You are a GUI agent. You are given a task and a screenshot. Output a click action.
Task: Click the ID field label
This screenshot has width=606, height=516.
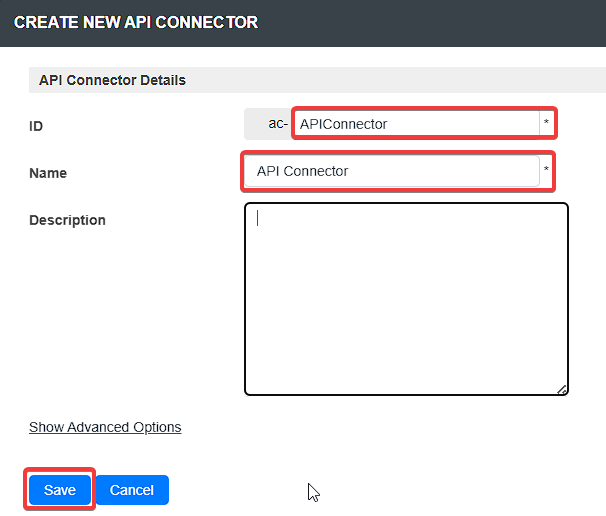click(36, 126)
